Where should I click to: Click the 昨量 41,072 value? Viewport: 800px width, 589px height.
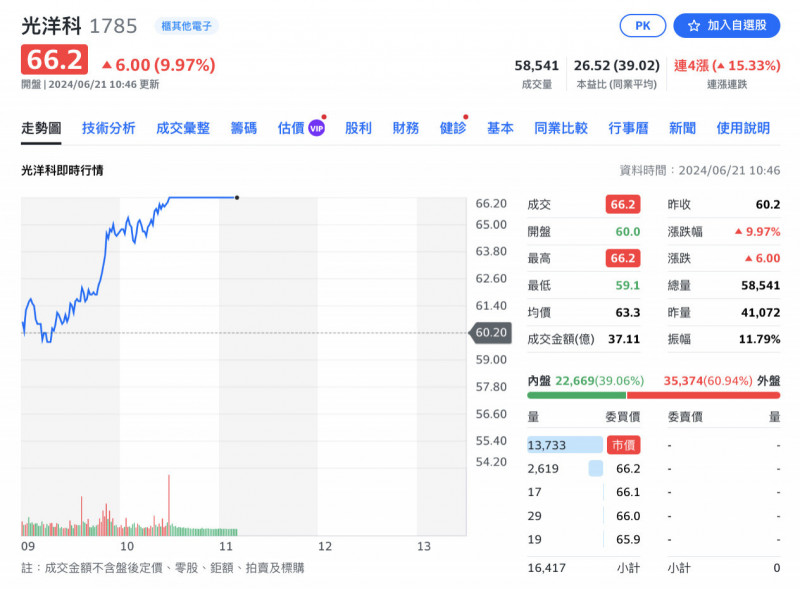[760, 312]
